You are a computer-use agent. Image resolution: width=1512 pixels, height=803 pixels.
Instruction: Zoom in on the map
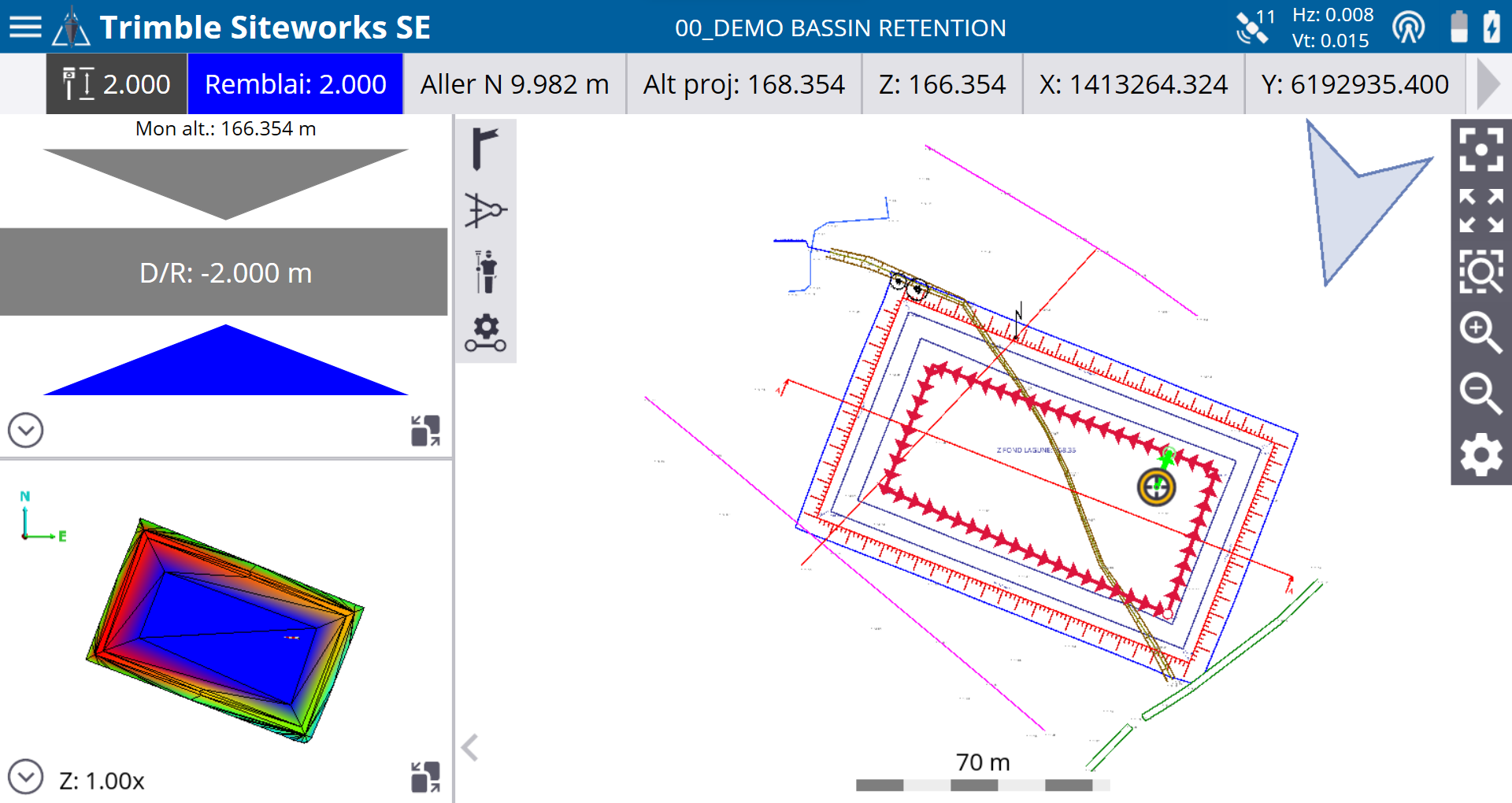[x=1480, y=332]
